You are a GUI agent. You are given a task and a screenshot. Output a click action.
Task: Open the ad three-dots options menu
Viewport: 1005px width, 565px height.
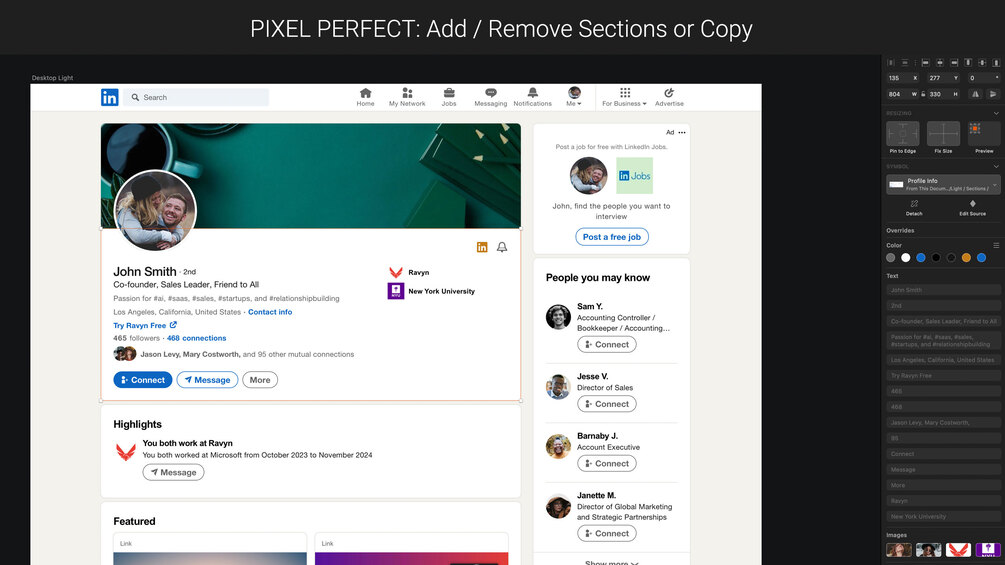click(x=682, y=133)
